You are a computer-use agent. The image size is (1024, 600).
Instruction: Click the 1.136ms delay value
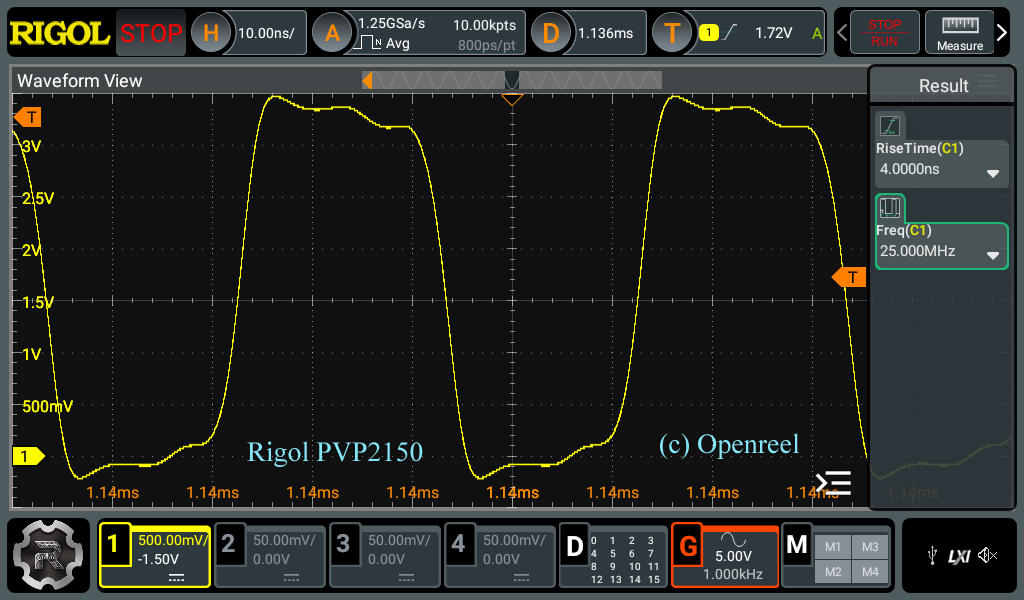coord(605,33)
